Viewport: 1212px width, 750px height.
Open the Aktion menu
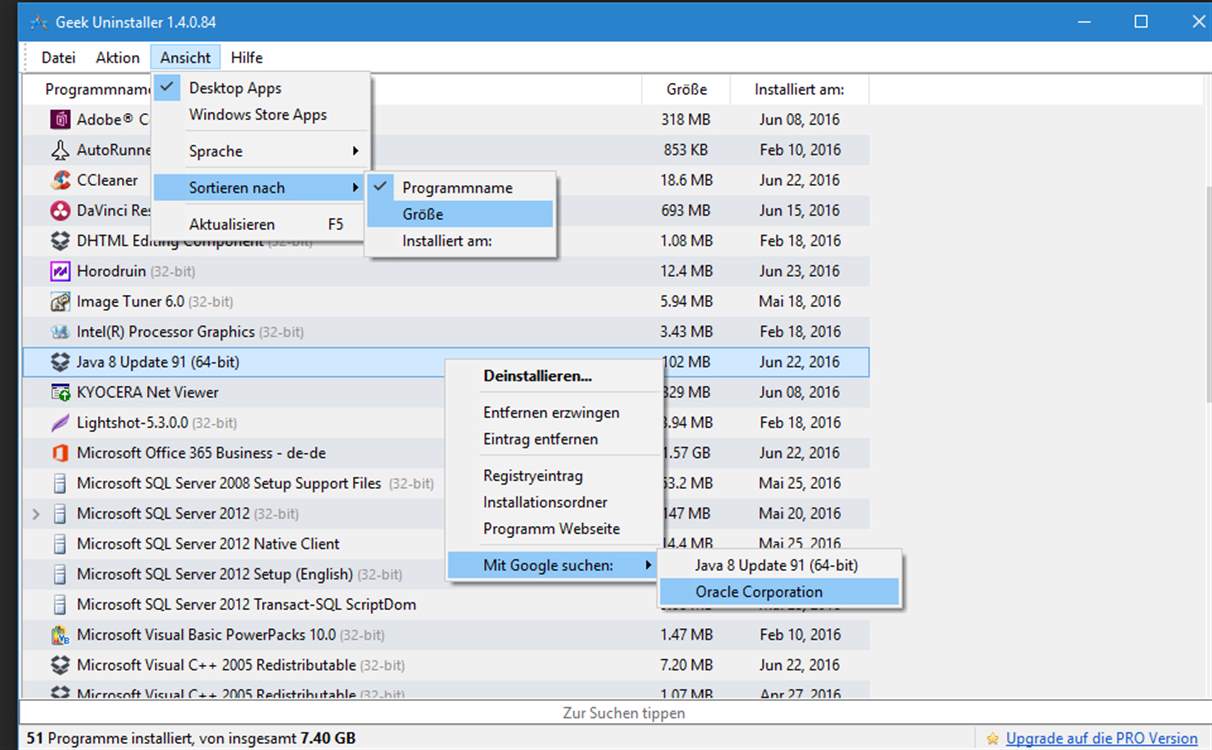118,57
